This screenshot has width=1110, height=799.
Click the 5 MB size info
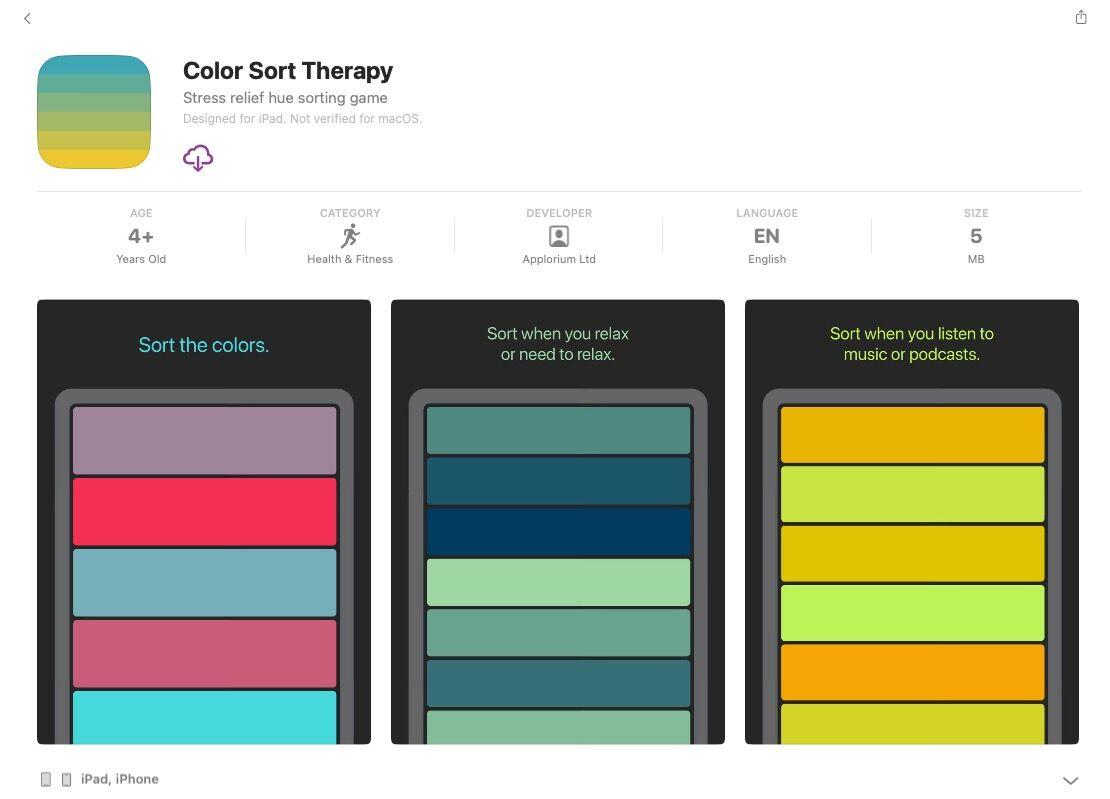point(975,237)
